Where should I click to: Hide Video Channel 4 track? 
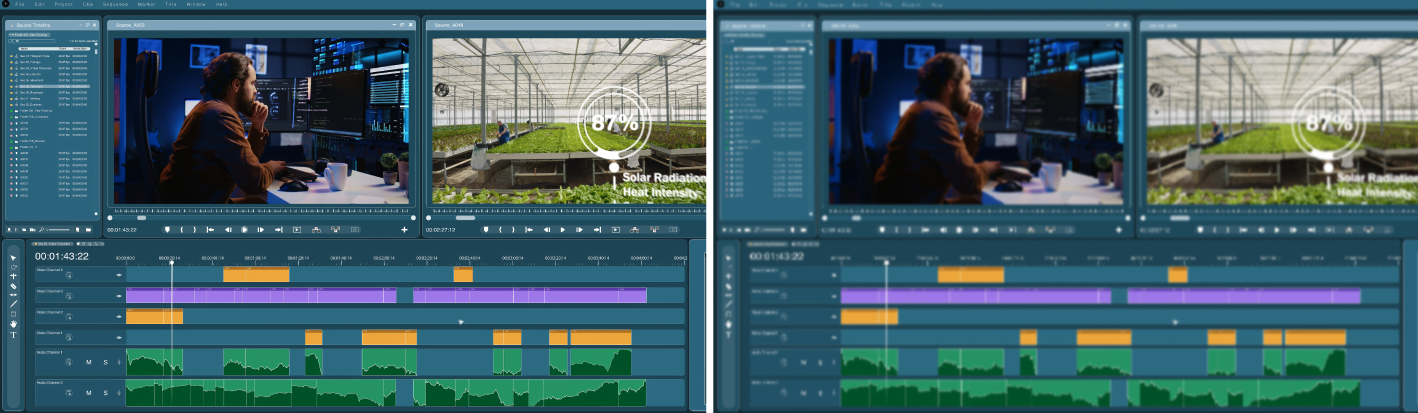click(119, 274)
